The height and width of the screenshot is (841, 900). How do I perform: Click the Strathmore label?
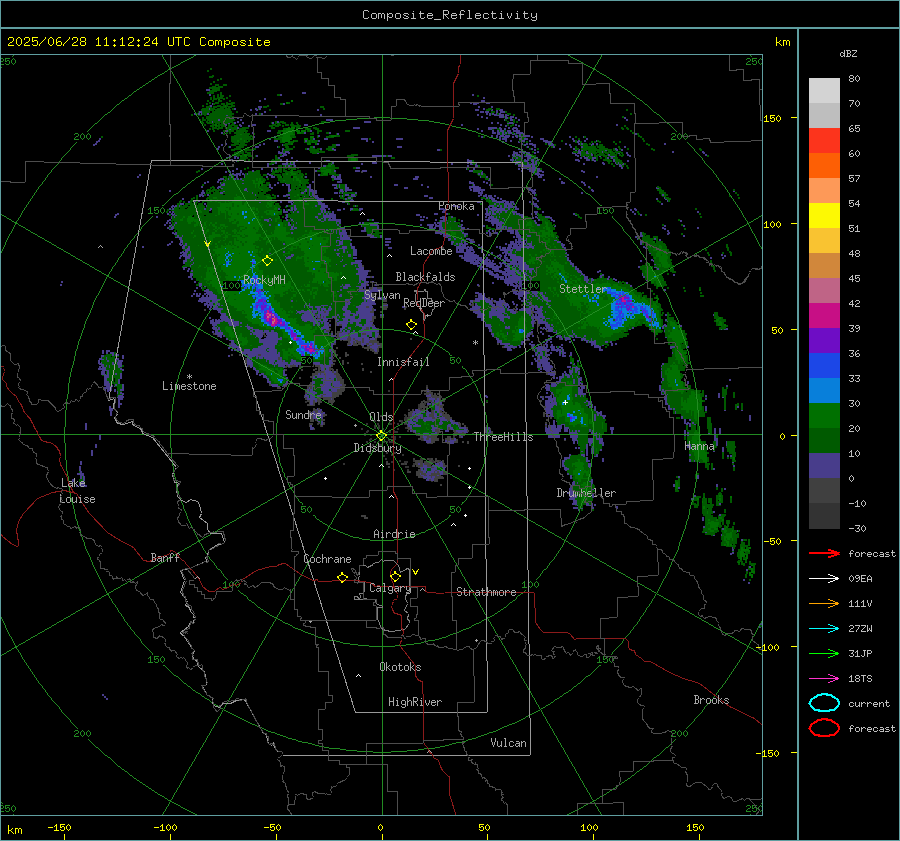(x=486, y=592)
